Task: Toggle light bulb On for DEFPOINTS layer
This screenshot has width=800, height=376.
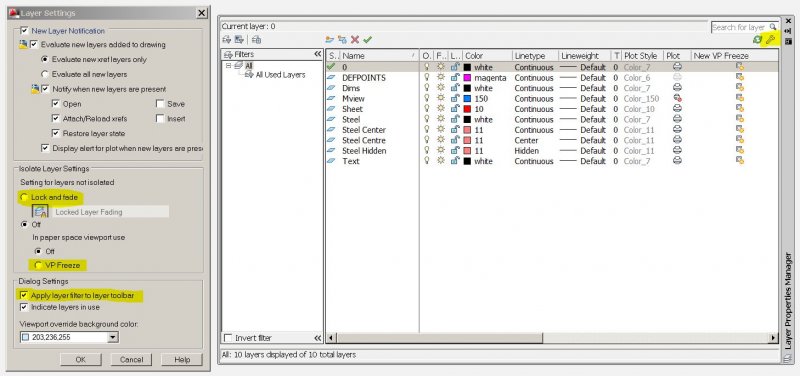Action: coord(427,78)
